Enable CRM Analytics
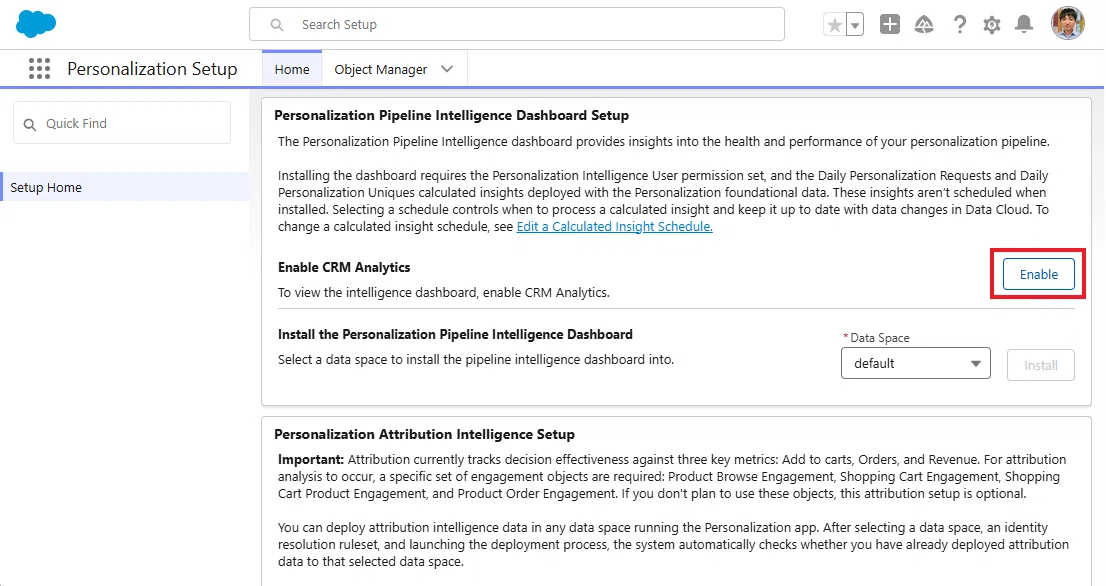 1038,274
